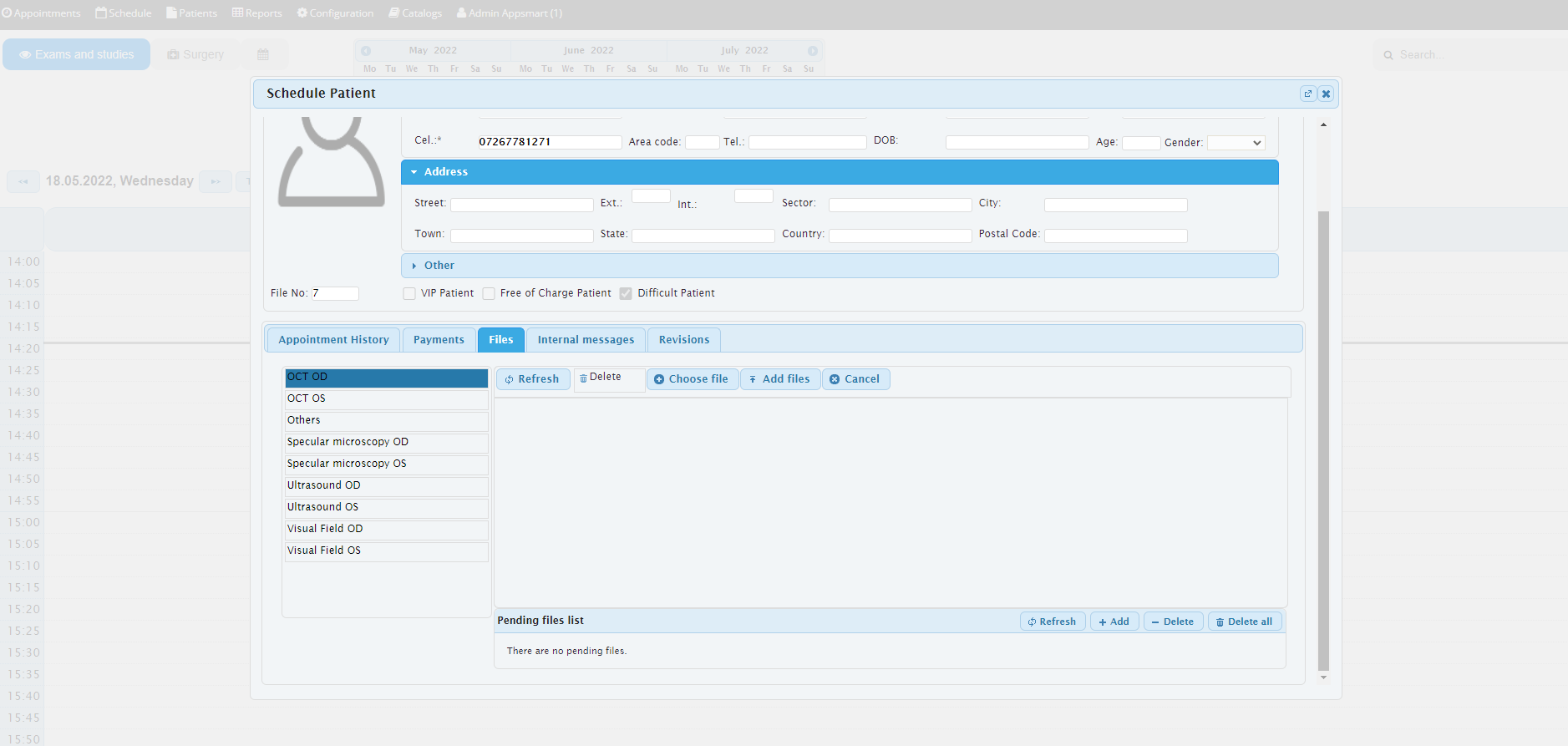The width and height of the screenshot is (1568, 746).
Task: Switch to Revisions tab
Action: [x=684, y=340]
